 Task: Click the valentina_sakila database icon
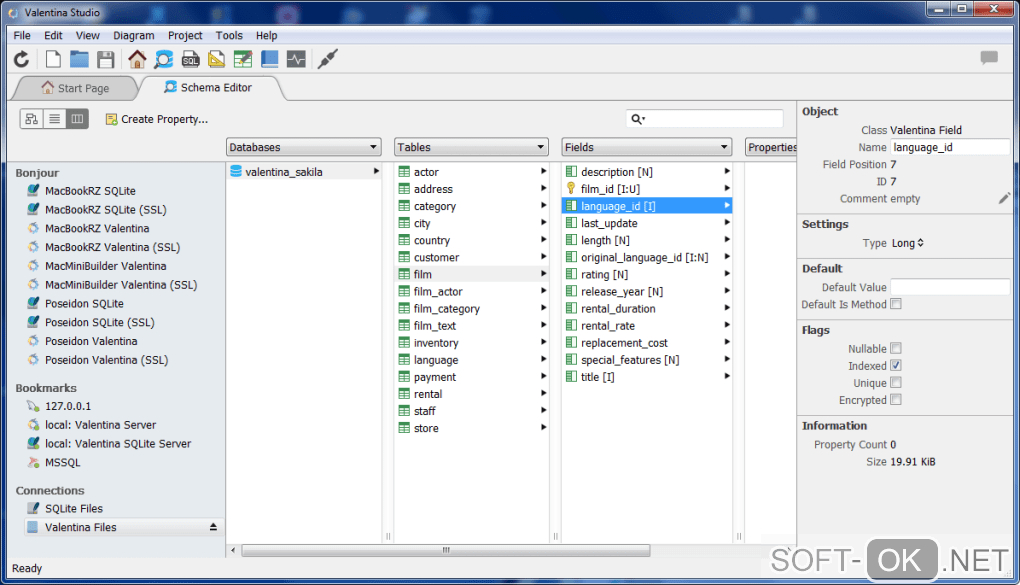pyautogui.click(x=235, y=172)
